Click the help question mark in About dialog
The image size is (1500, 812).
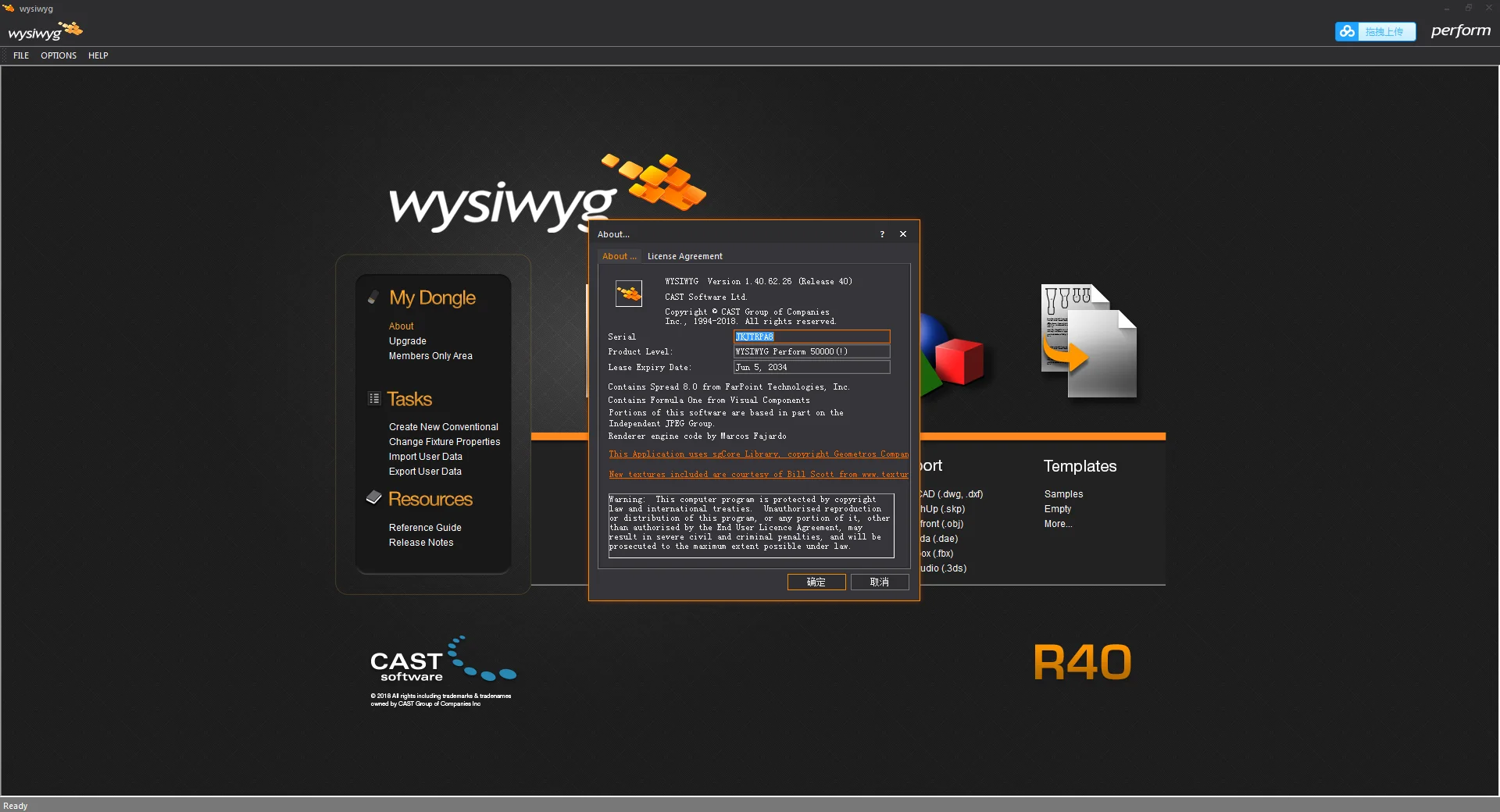882,234
